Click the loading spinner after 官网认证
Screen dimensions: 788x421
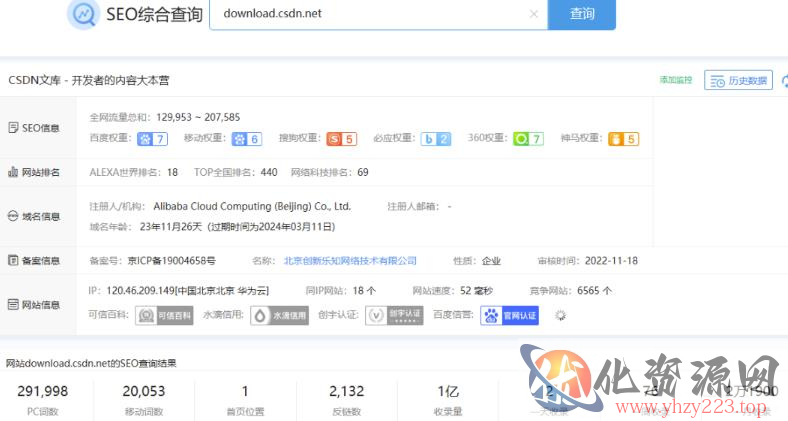click(560, 315)
